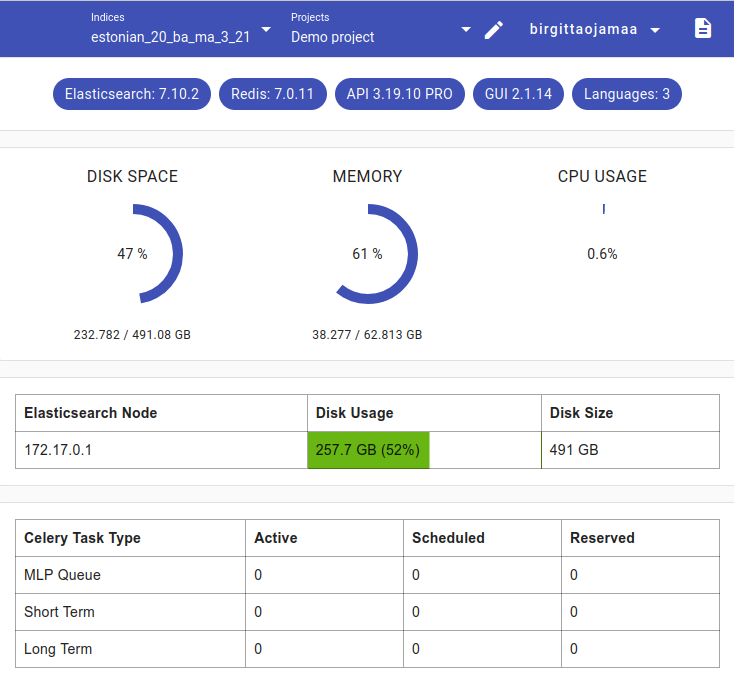The image size is (734, 673).
Task: Click the 232.782 / 491.08 GB text
Action: point(132,335)
